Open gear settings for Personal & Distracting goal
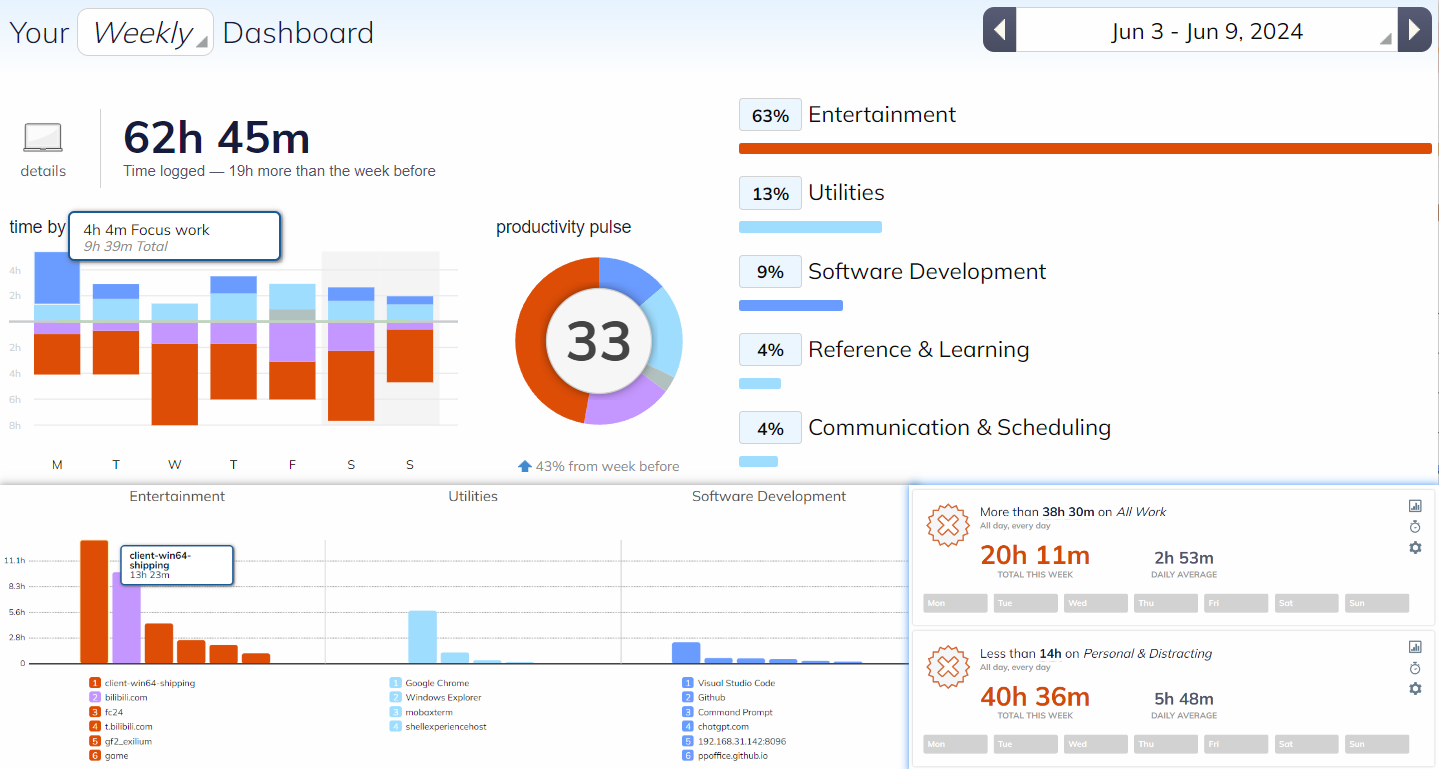Image resolution: width=1439 pixels, height=769 pixels. tap(1415, 689)
